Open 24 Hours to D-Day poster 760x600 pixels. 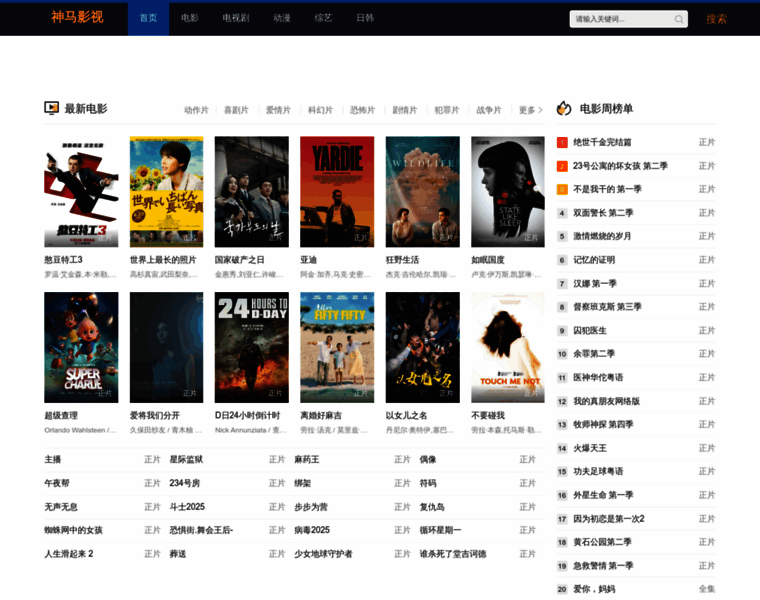pyautogui.click(x=252, y=347)
